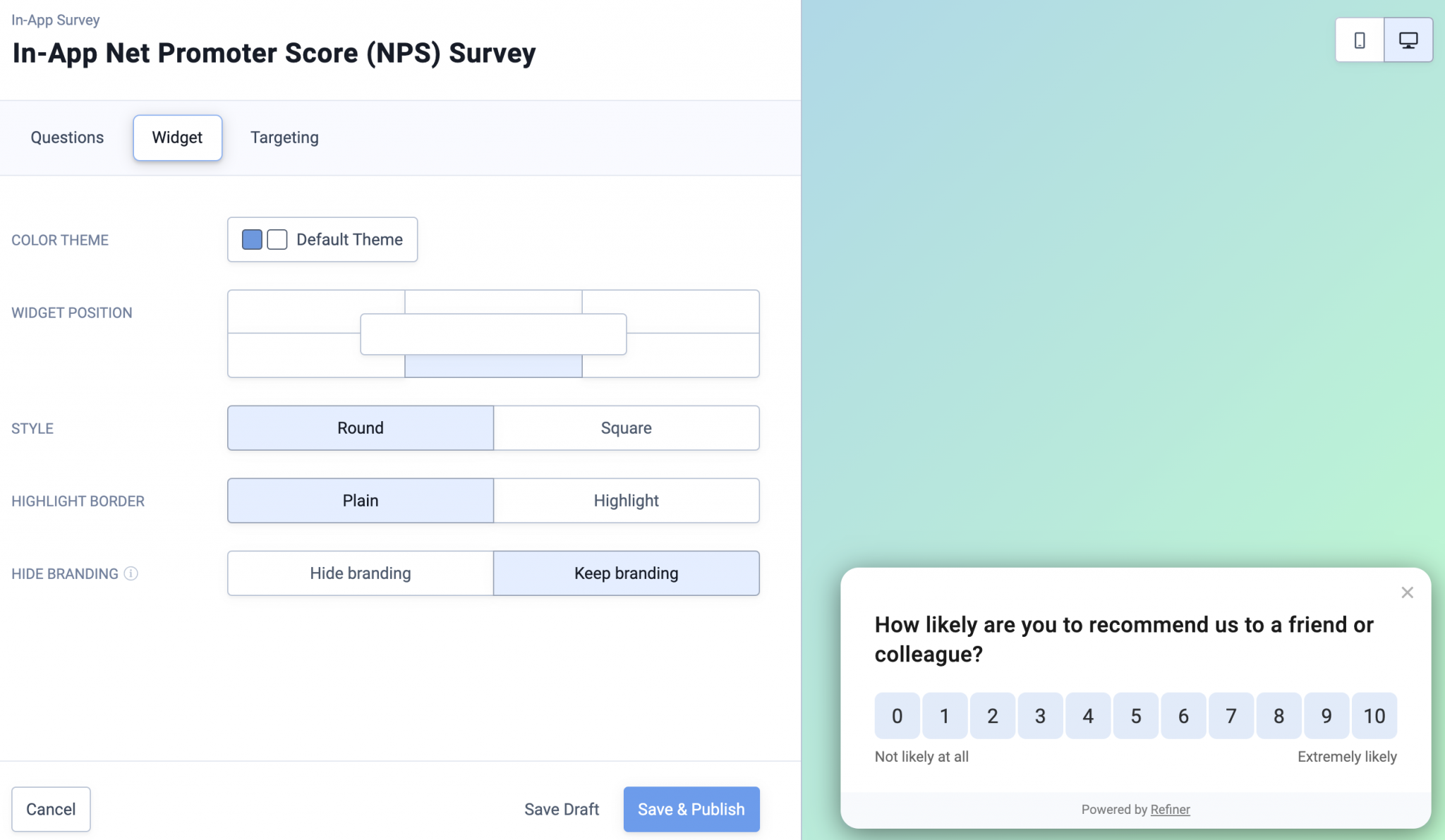This screenshot has width=1445, height=840.
Task: Open the Targeting tab
Action: [x=284, y=138]
